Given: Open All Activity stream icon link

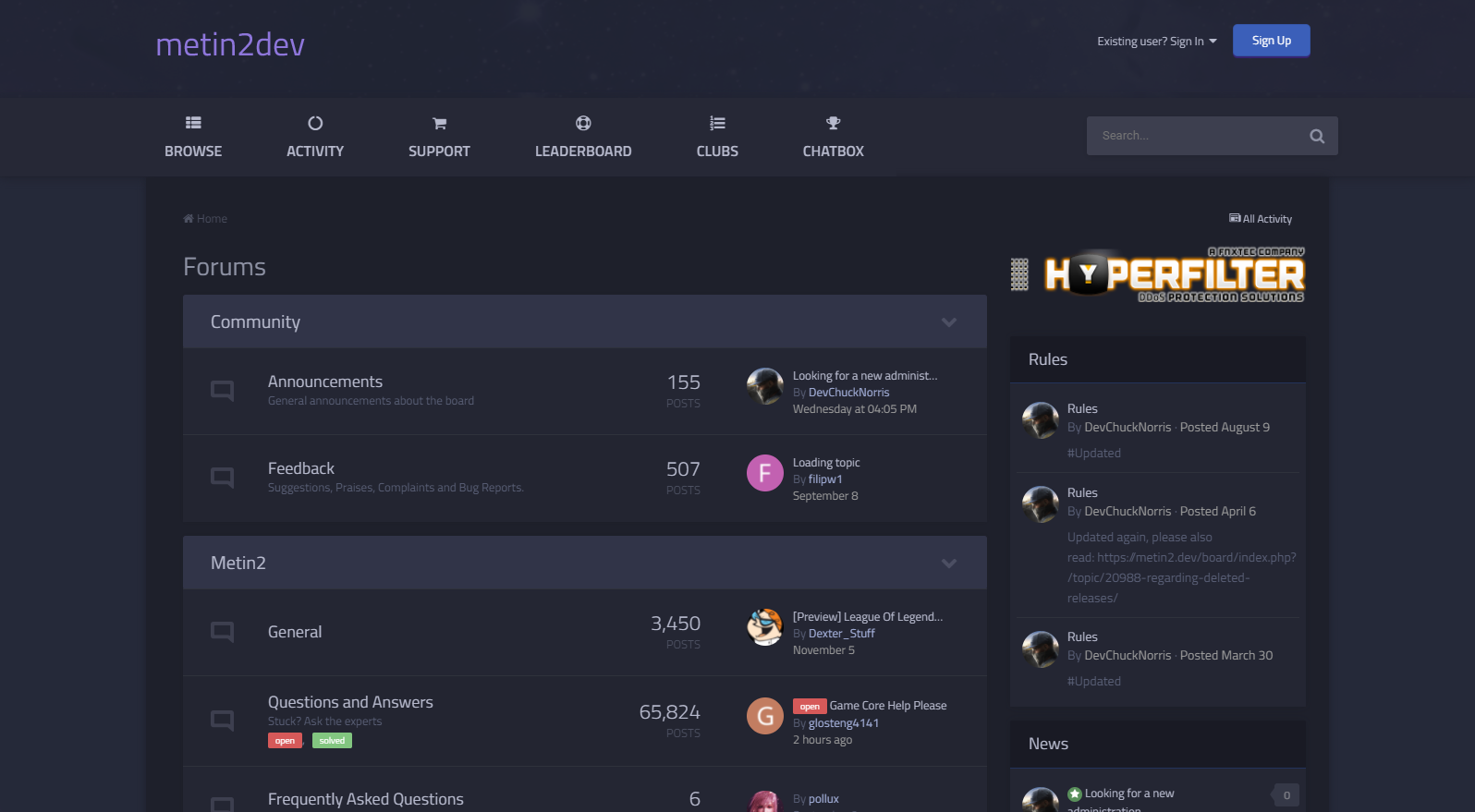Looking at the screenshot, I should 1261,219.
